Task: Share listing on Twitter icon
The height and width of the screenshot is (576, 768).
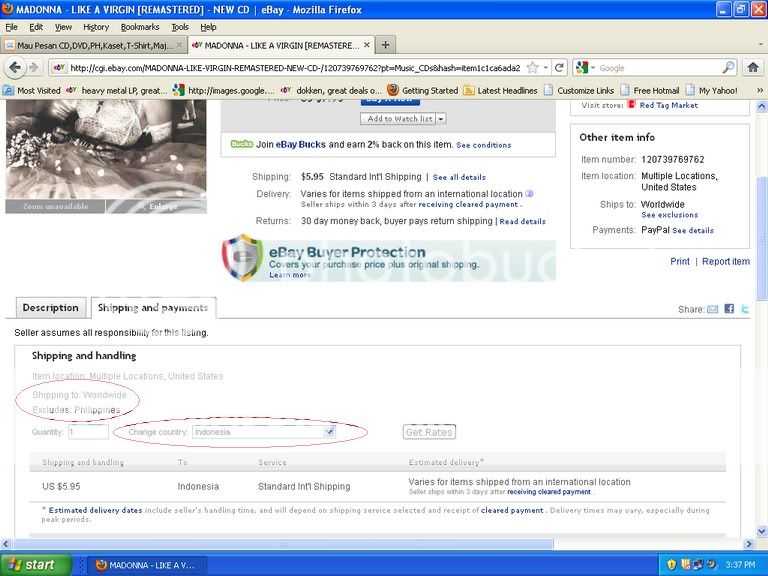Action: pyautogui.click(x=744, y=309)
